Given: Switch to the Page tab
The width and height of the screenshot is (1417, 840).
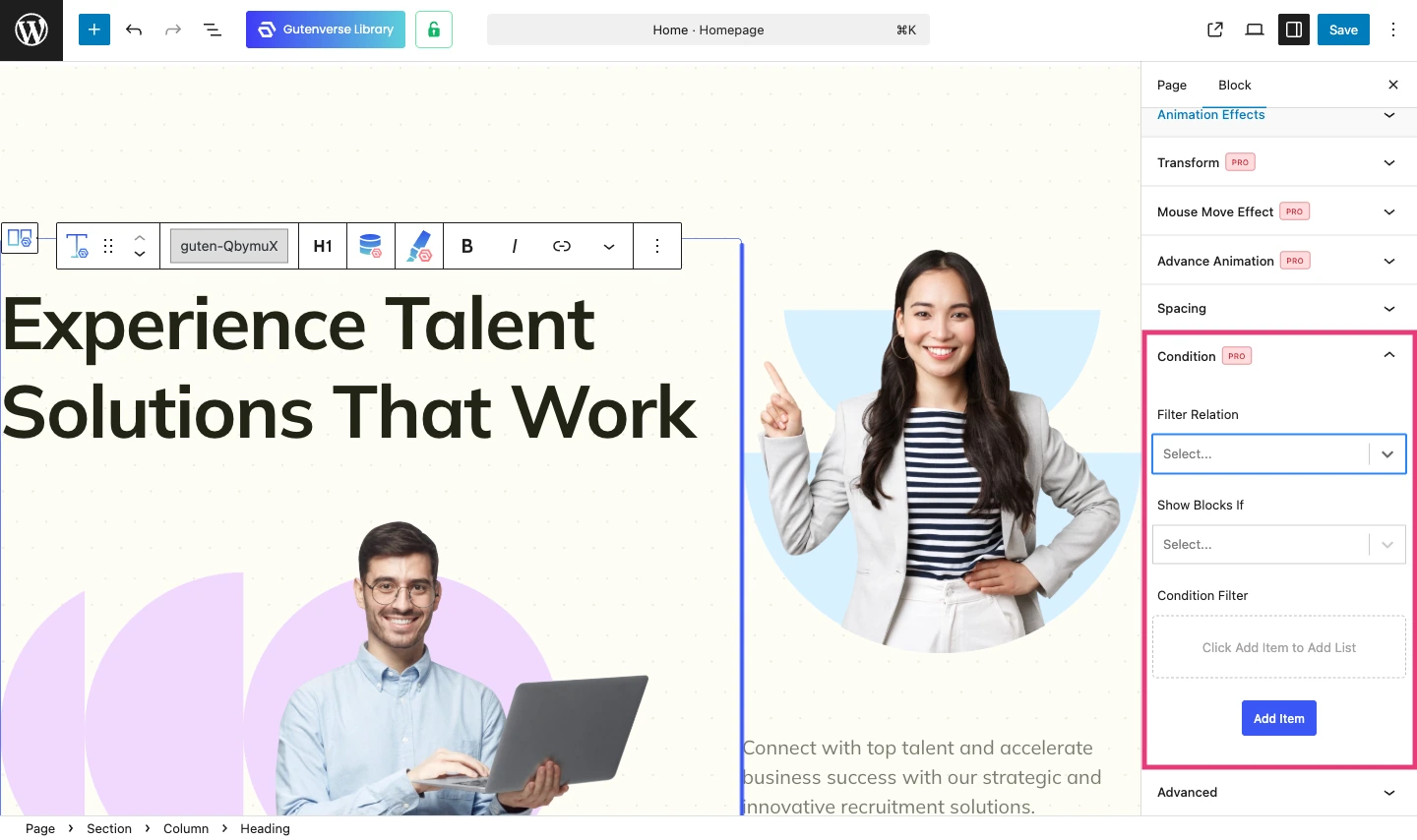Looking at the screenshot, I should 1171,86.
